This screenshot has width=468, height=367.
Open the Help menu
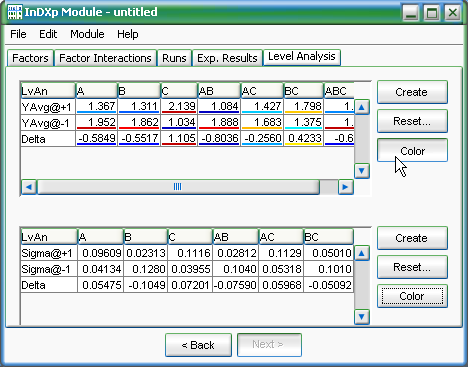tap(128, 34)
